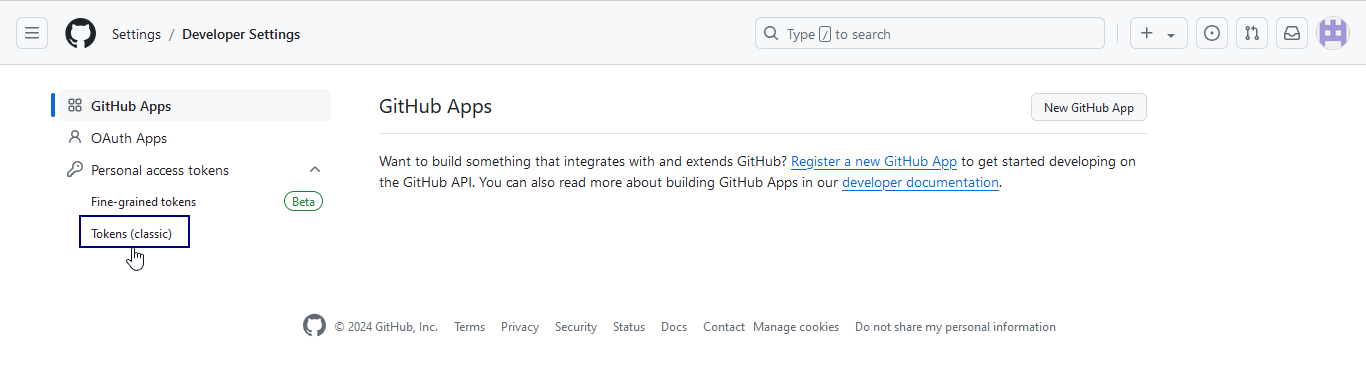The image size is (1366, 373).
Task: Open the Terms footer link
Action: click(x=469, y=326)
